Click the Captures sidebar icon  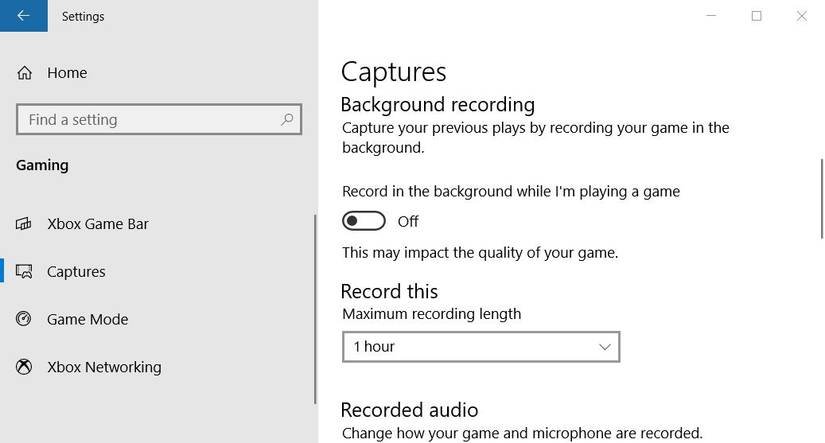25,272
